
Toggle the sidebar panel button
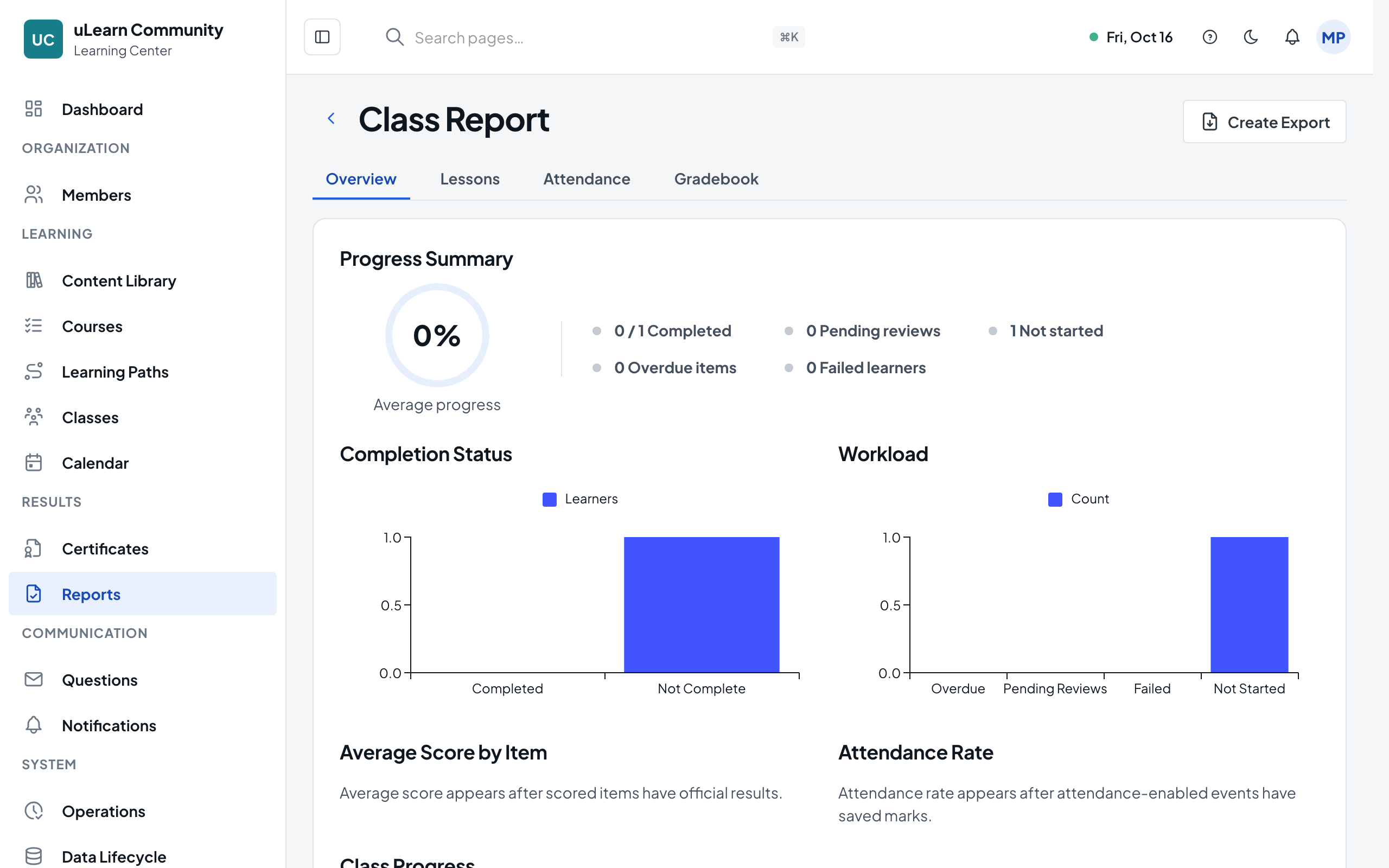coord(322,37)
